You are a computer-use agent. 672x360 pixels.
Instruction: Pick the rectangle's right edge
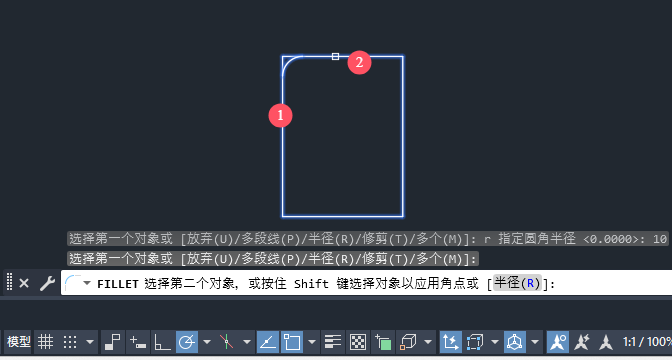pyautogui.click(x=402, y=136)
